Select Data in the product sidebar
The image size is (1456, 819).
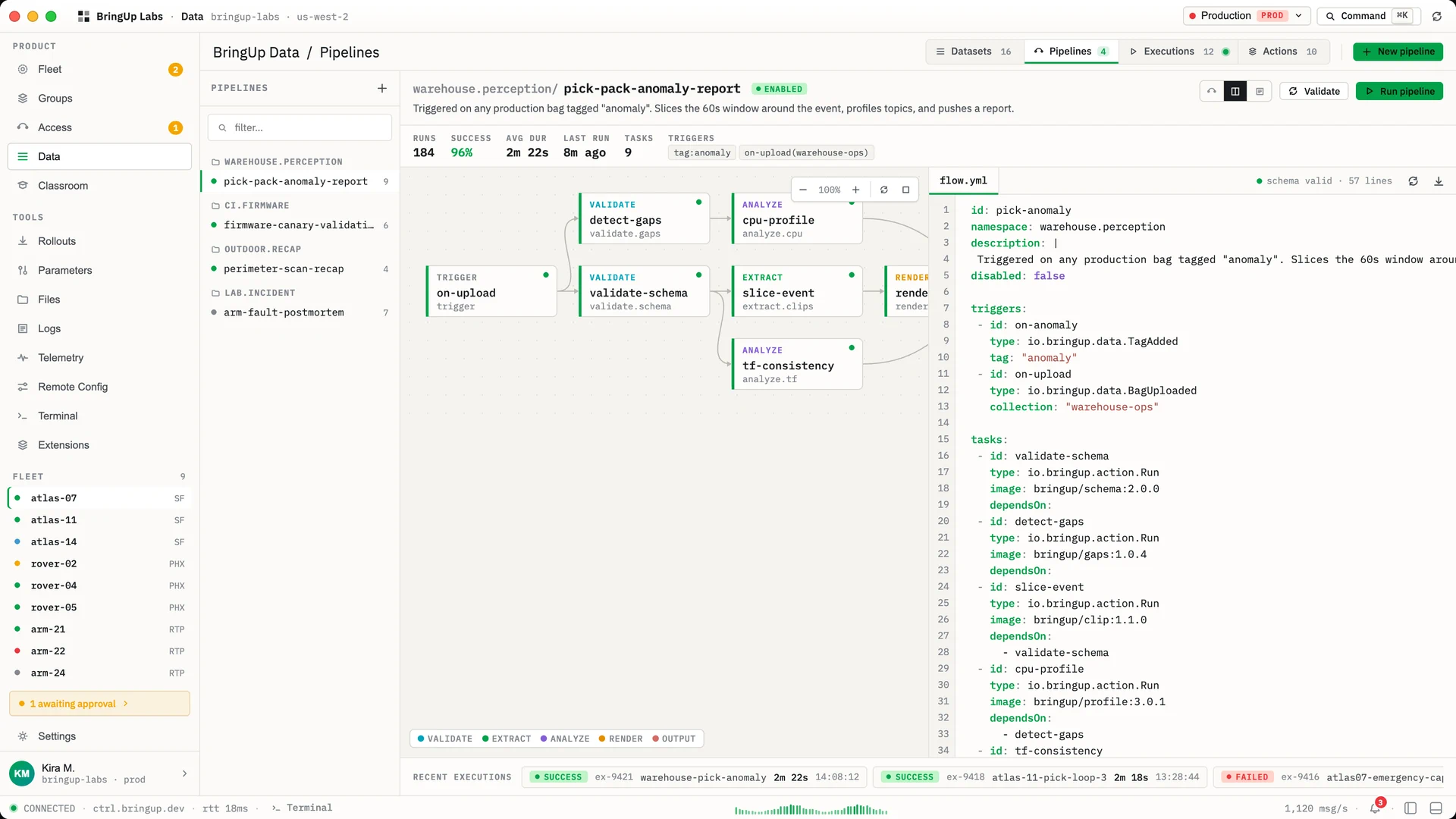coord(99,157)
